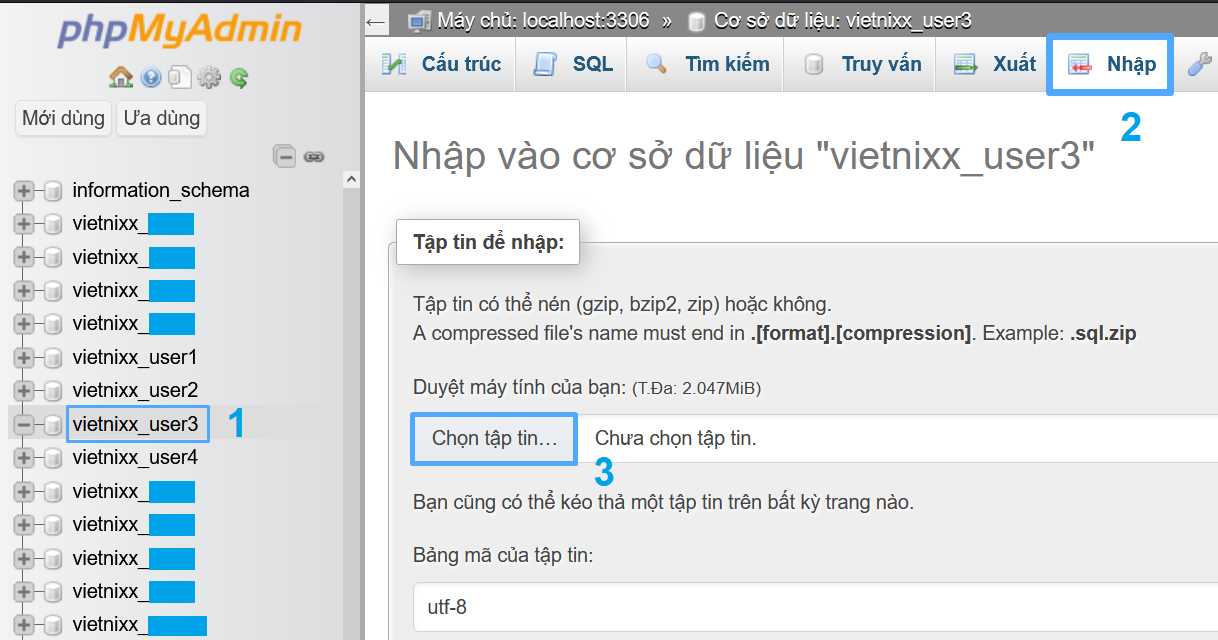Switch to the Cấu trúc tab

(x=441, y=65)
